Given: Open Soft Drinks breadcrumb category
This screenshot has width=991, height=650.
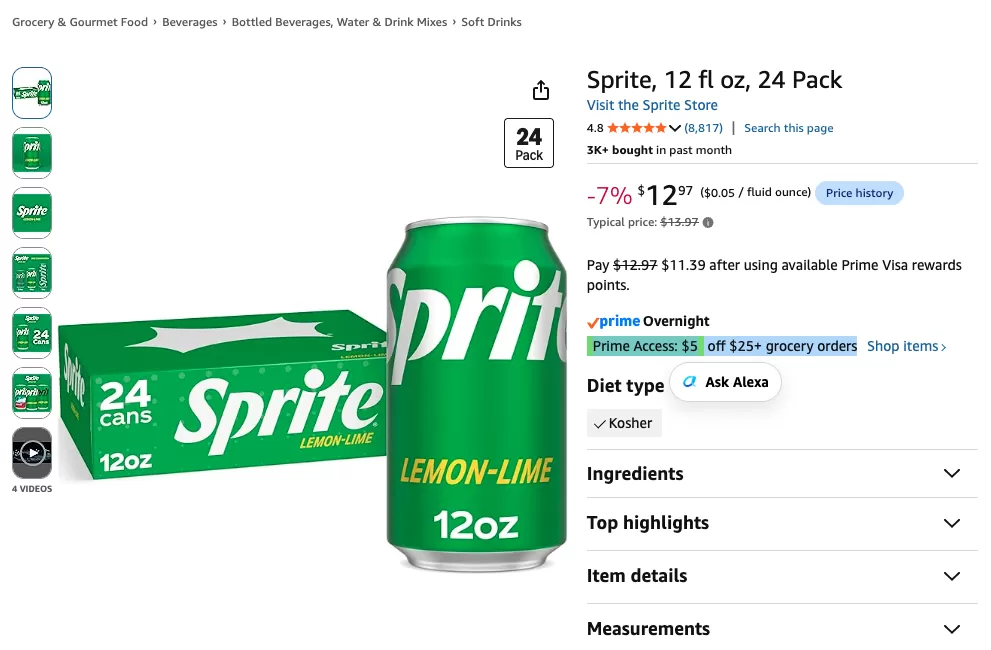Looking at the screenshot, I should tap(491, 22).
